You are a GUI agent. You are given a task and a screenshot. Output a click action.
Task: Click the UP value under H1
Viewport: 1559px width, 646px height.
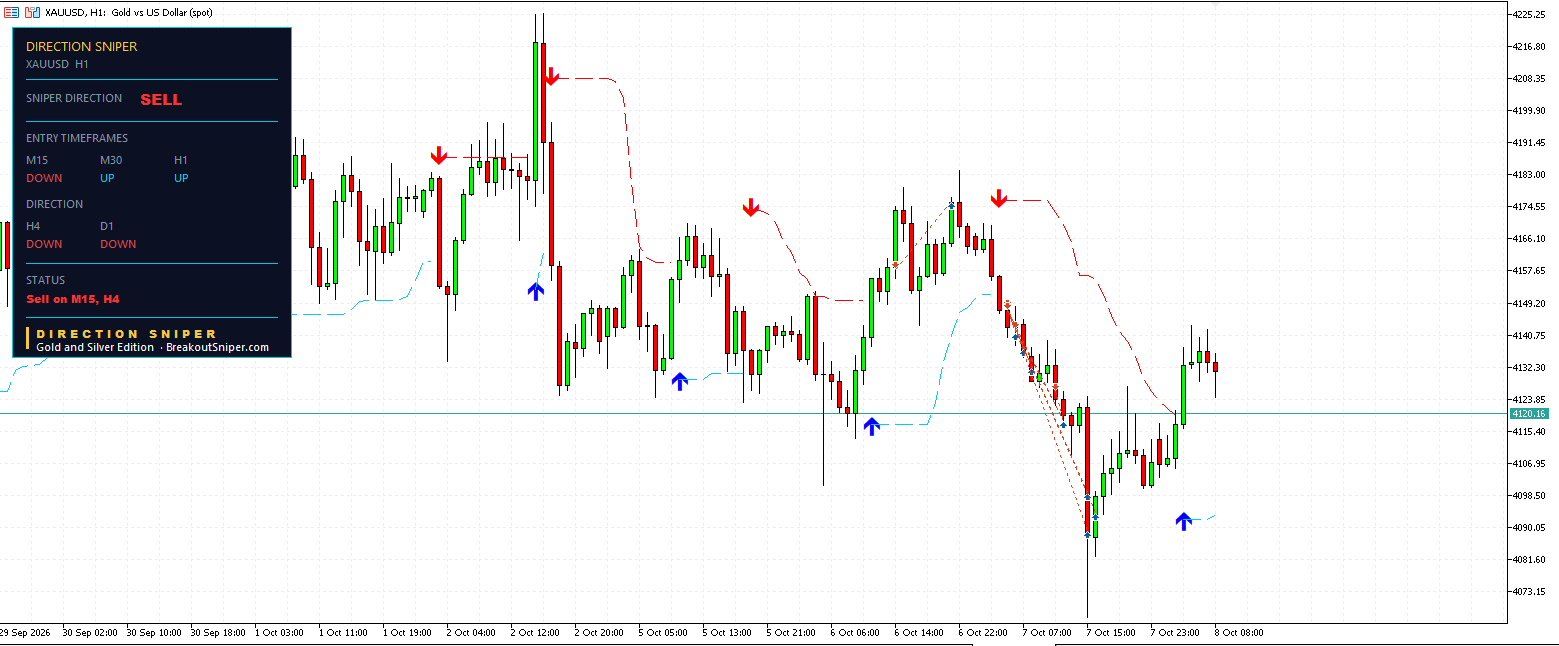point(181,178)
